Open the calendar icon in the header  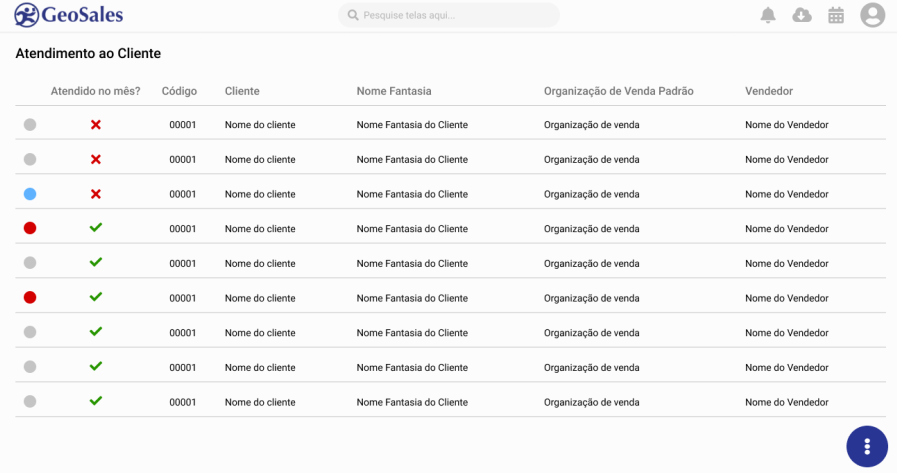(836, 15)
